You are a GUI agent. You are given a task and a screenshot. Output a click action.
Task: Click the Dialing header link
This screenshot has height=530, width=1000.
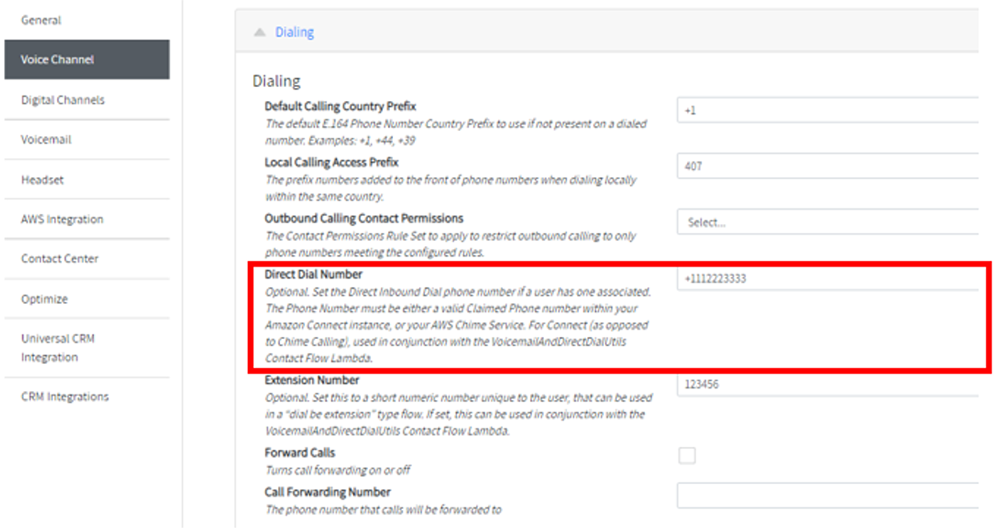294,32
